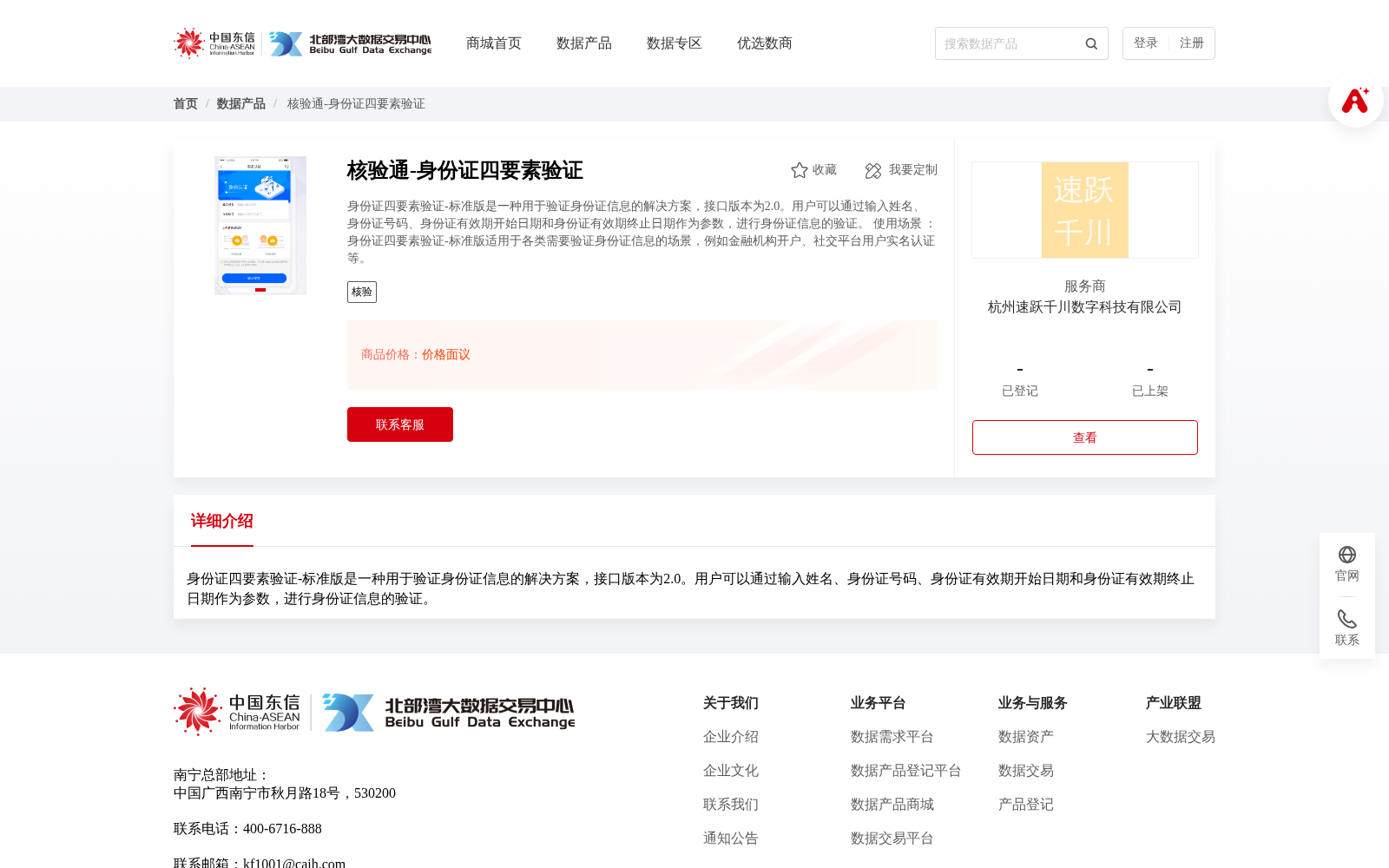The height and width of the screenshot is (868, 1389).
Task: Open footer link 数据产品商城
Action: coord(892,805)
